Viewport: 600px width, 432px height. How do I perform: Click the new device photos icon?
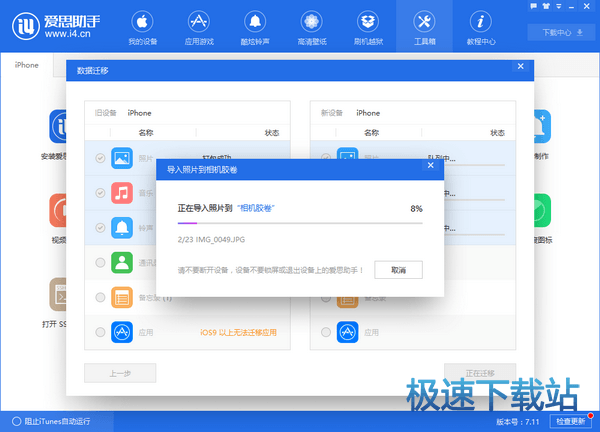347,153
